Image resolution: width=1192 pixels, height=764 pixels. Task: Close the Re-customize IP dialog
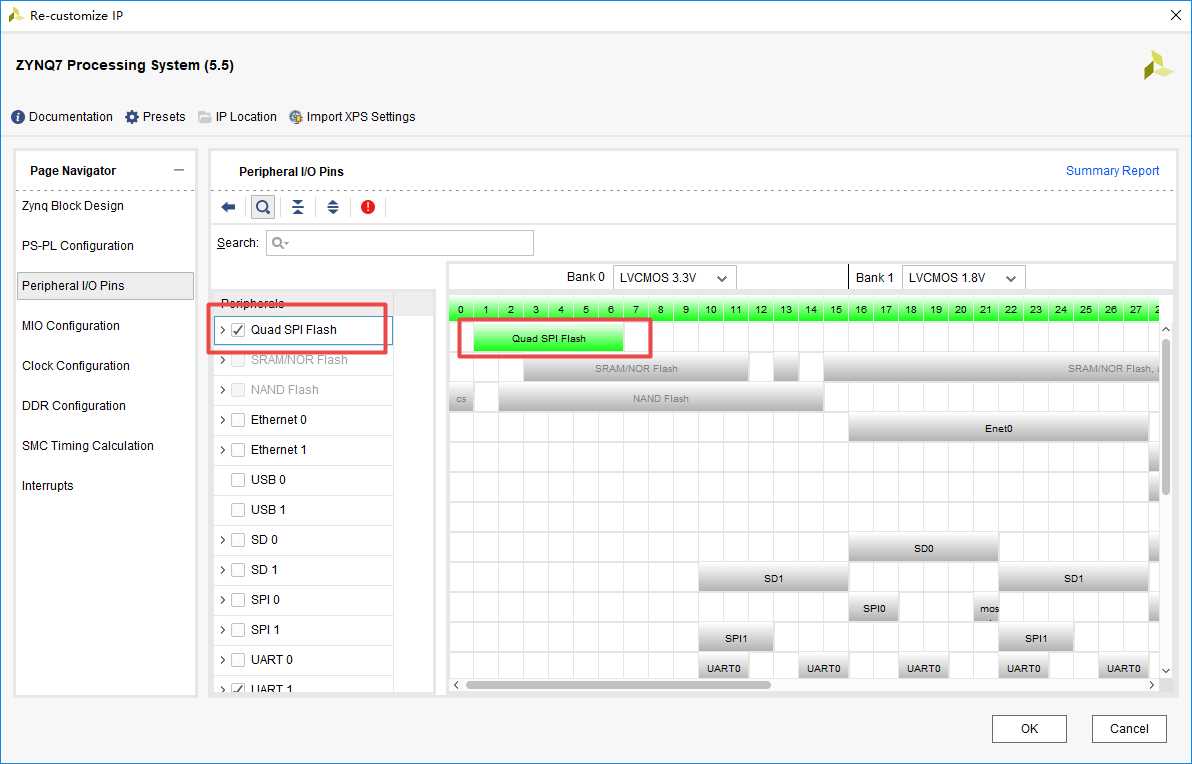click(1175, 15)
